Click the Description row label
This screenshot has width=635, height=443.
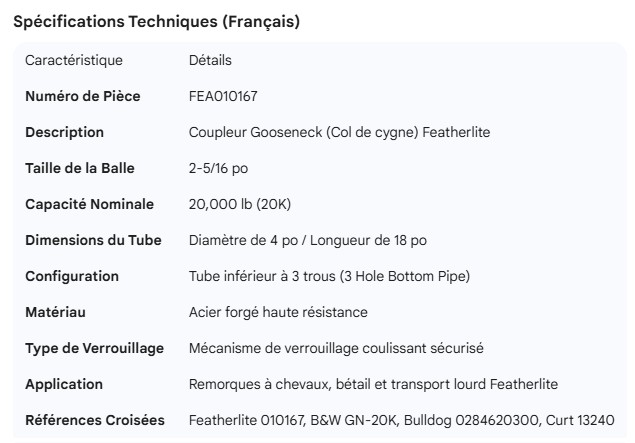pos(64,132)
